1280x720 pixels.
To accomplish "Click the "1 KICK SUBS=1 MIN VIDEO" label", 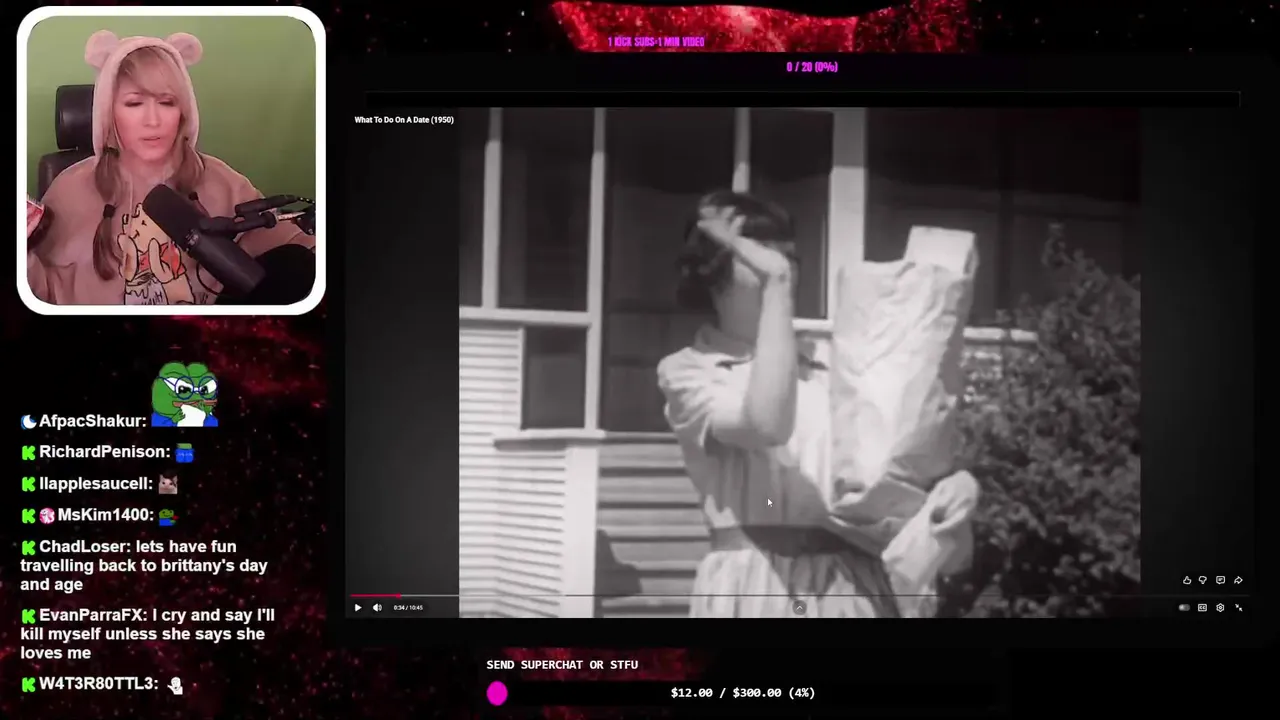I will tap(656, 42).
